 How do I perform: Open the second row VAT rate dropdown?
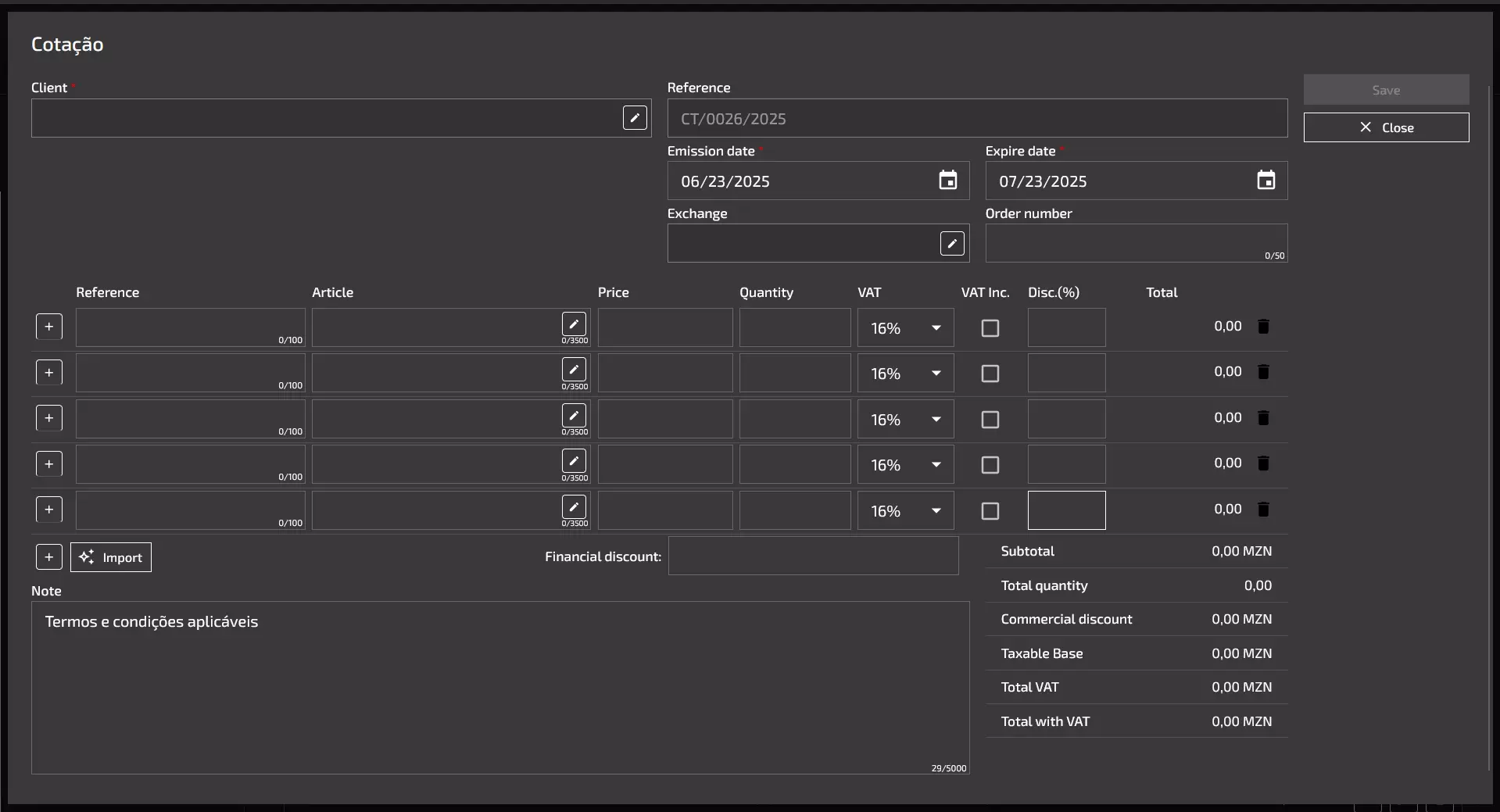[x=905, y=374]
